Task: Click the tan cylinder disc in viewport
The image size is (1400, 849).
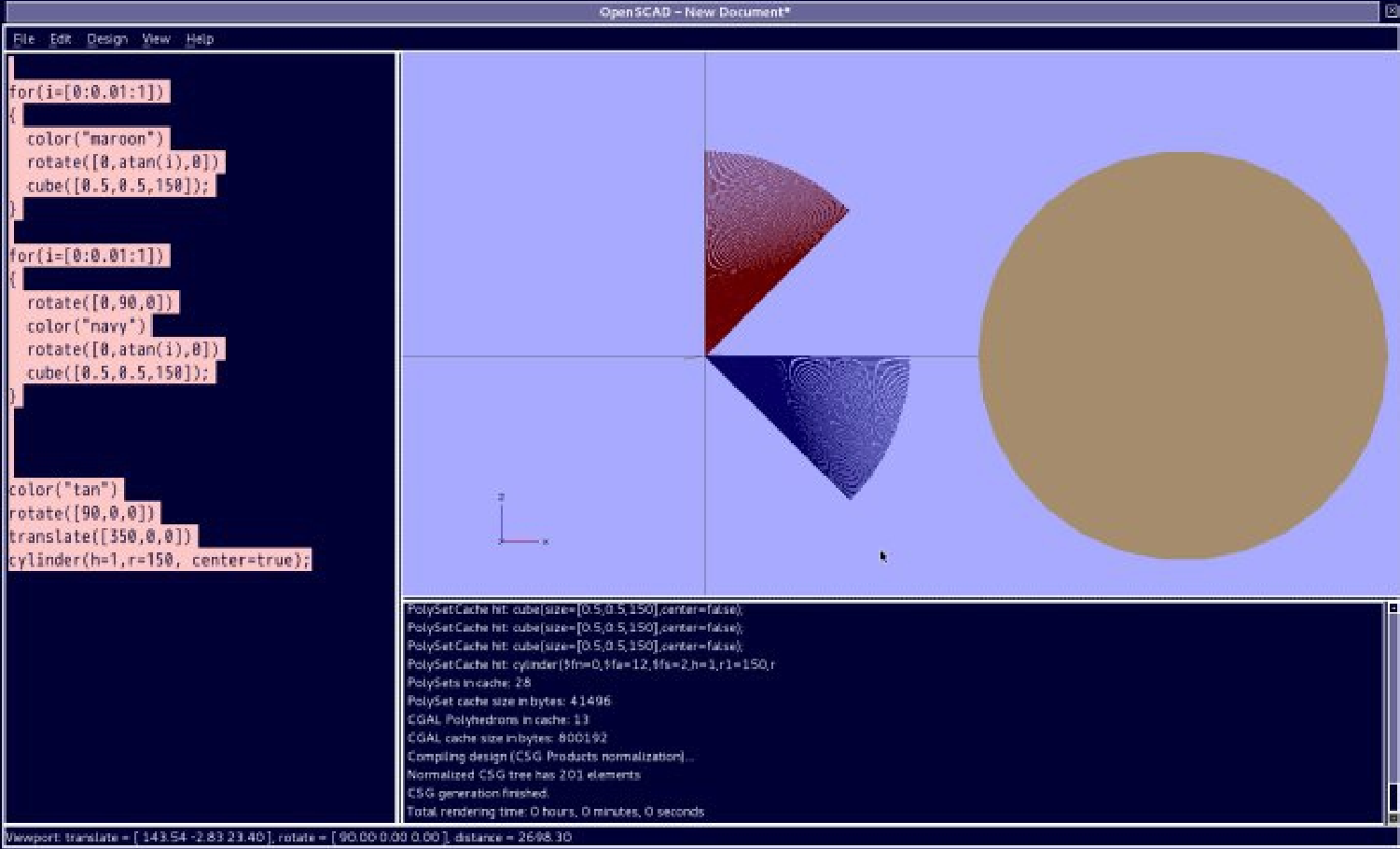Action: 1182,355
